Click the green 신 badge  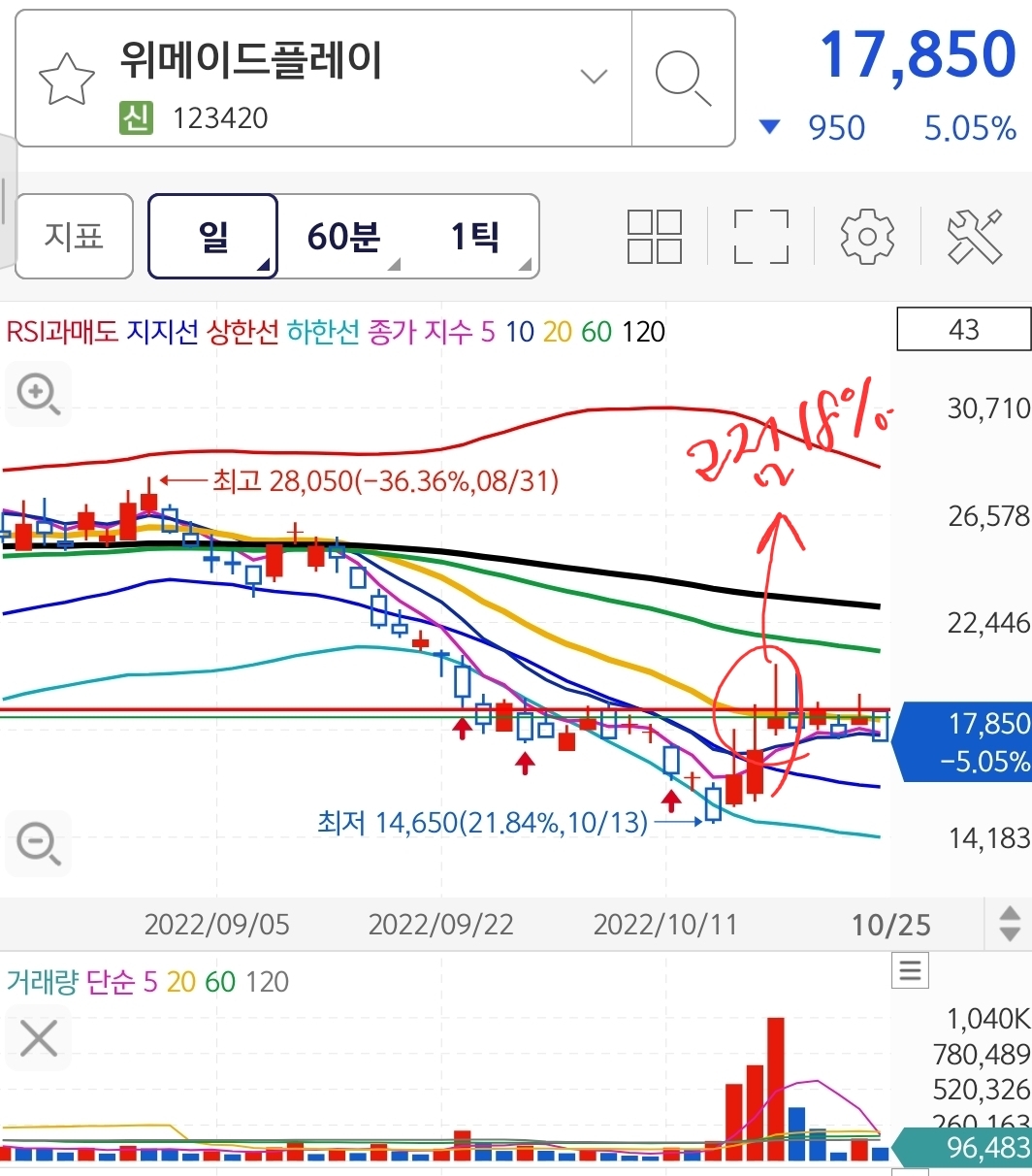(136, 117)
